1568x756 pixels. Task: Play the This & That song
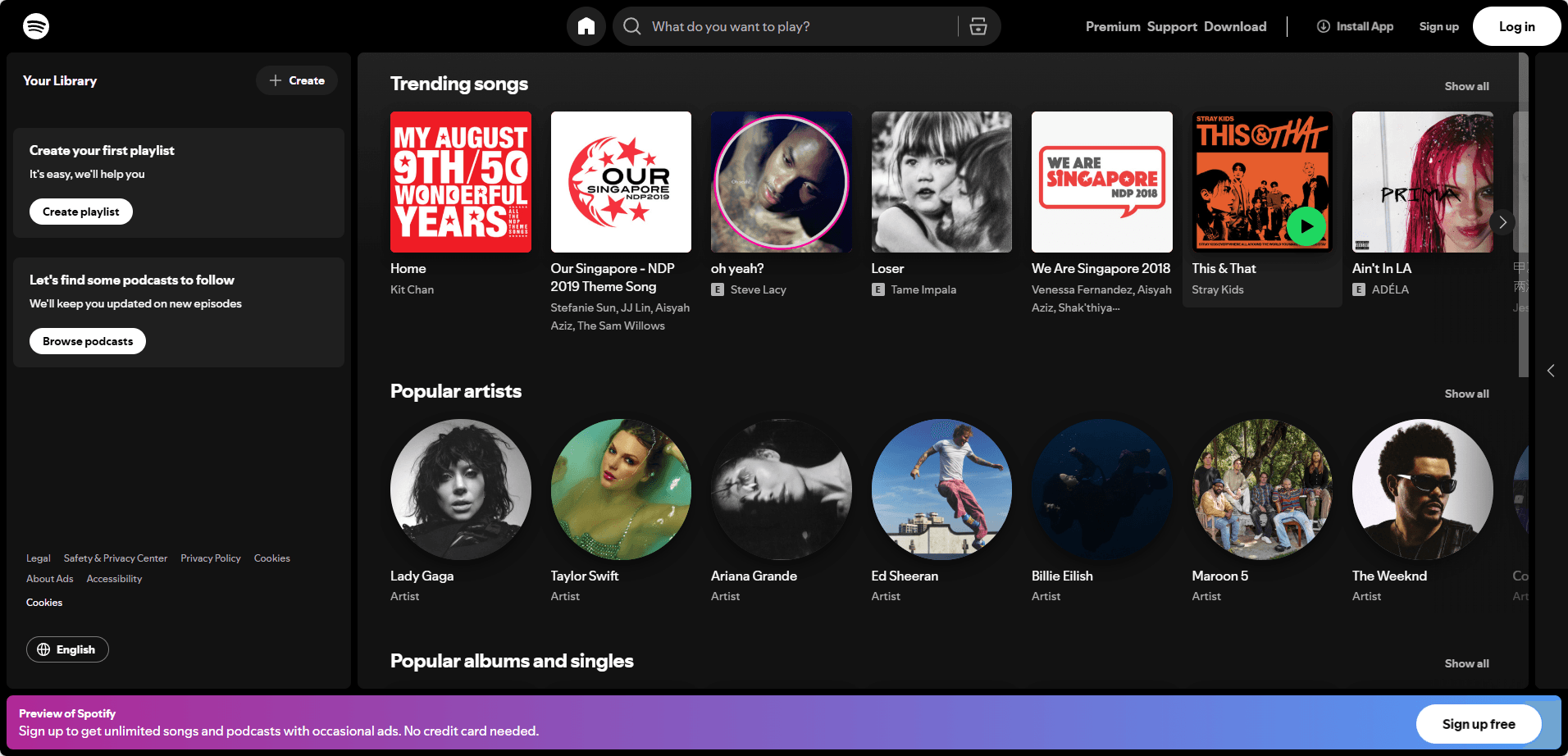click(1306, 226)
